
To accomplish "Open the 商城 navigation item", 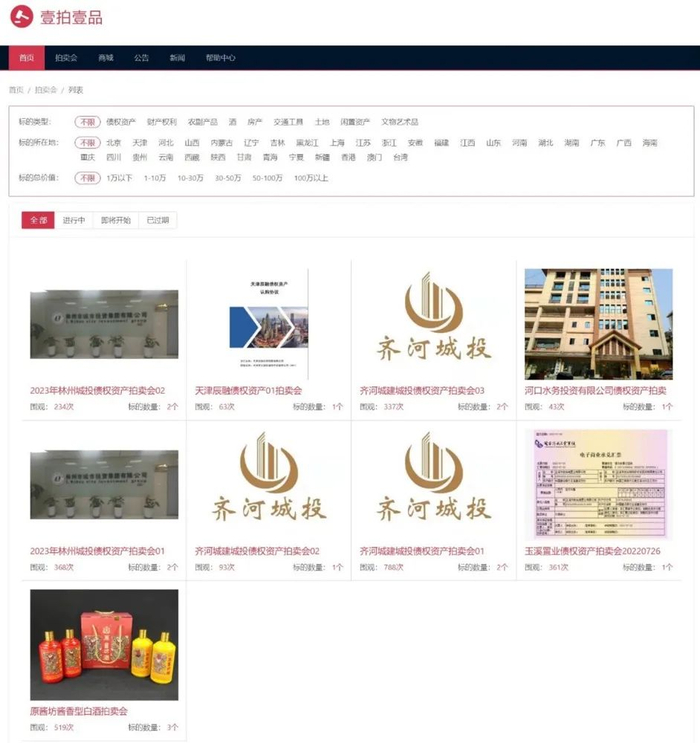I will coord(106,58).
